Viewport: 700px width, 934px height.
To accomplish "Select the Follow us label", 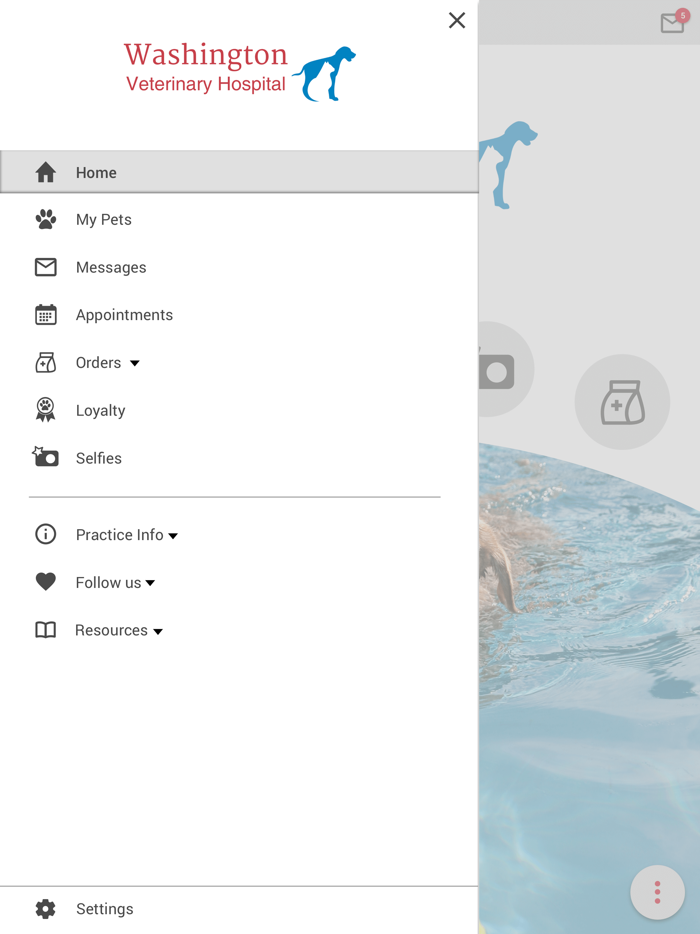I will [x=108, y=583].
